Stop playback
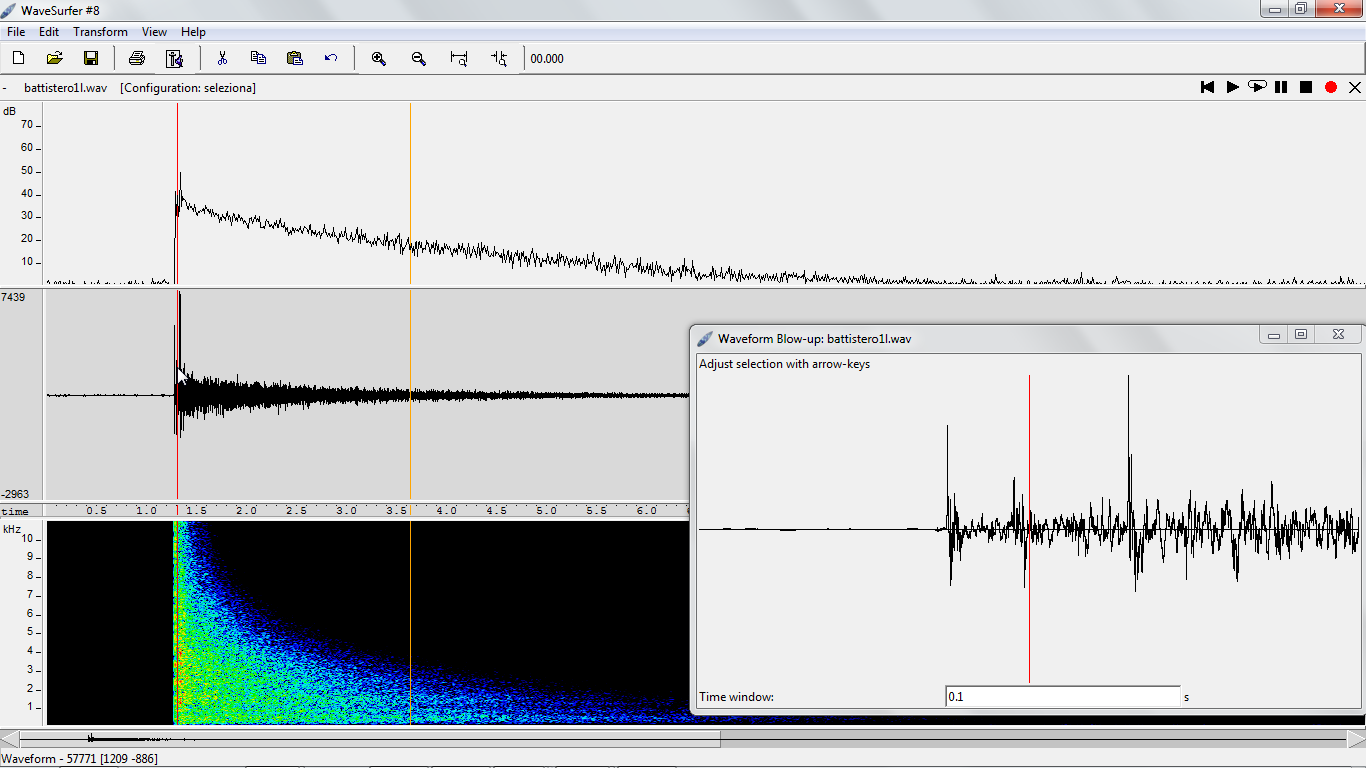The width and height of the screenshot is (1366, 768). click(x=1306, y=87)
